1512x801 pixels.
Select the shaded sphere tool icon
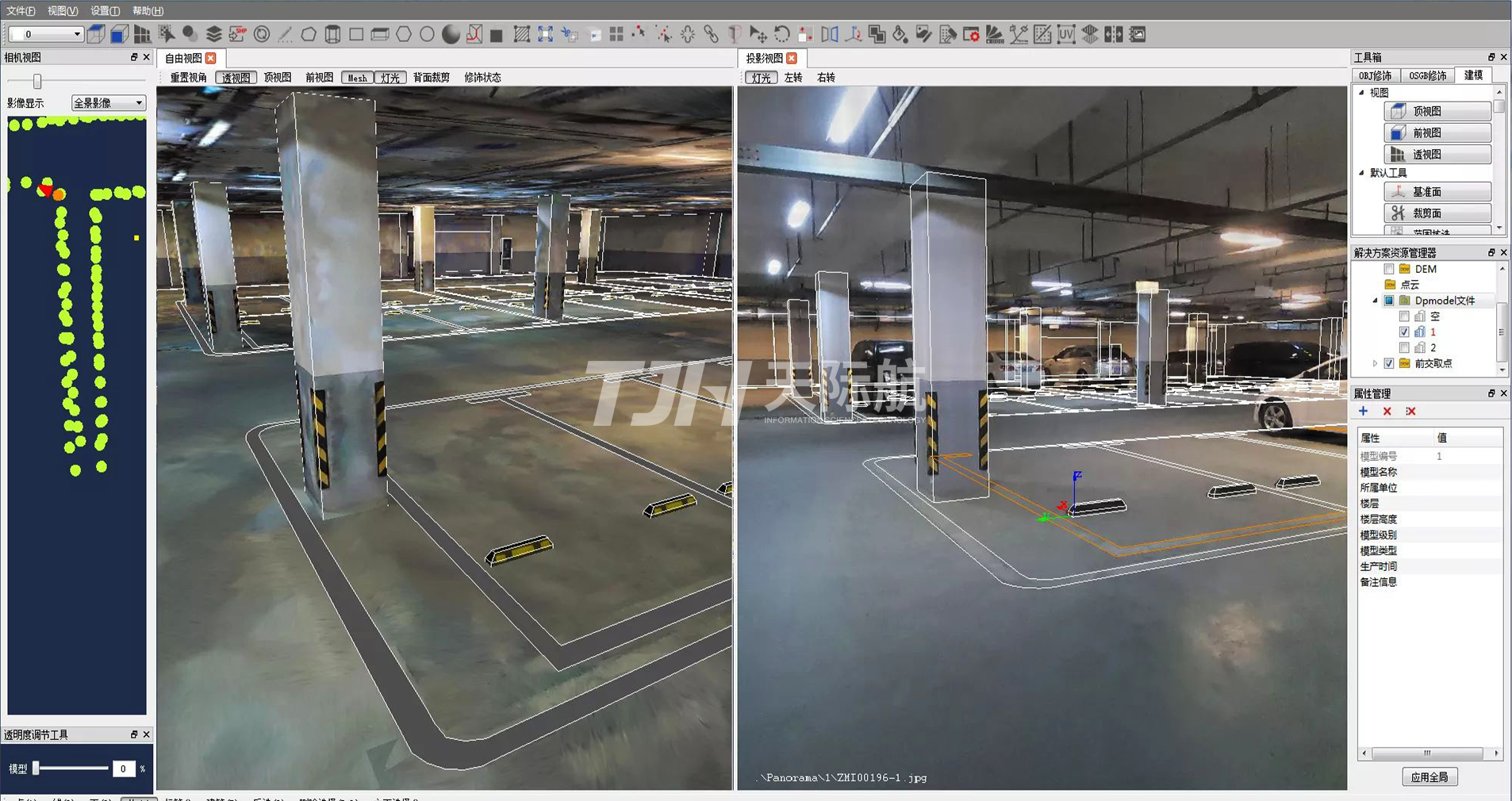pos(451,34)
